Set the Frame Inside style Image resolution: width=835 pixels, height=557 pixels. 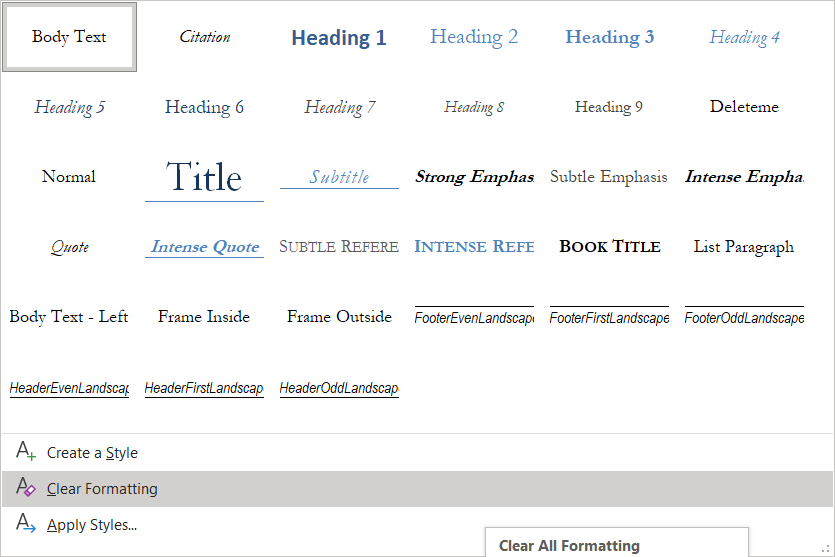coord(204,316)
